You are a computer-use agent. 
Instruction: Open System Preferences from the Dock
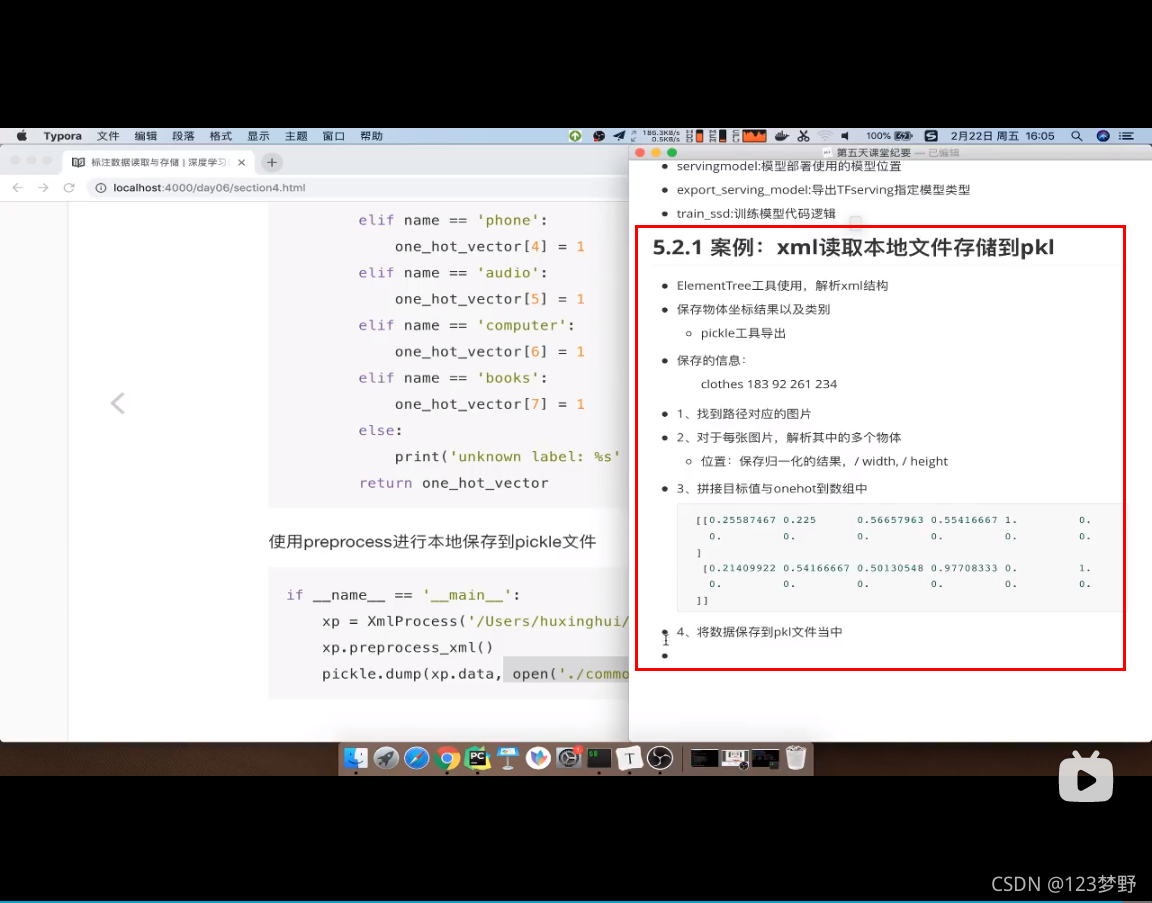coord(569,758)
